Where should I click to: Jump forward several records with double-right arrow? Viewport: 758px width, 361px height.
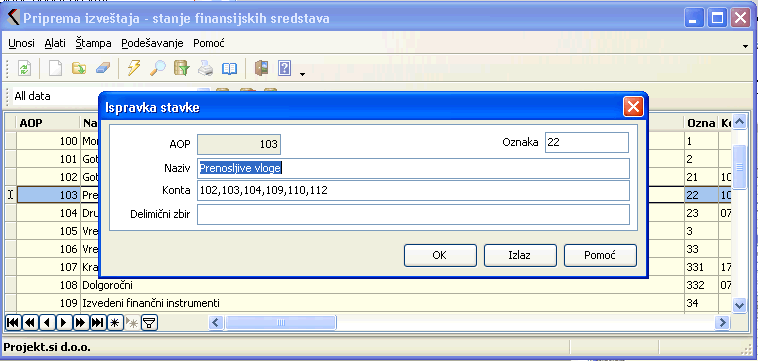pos(80,323)
